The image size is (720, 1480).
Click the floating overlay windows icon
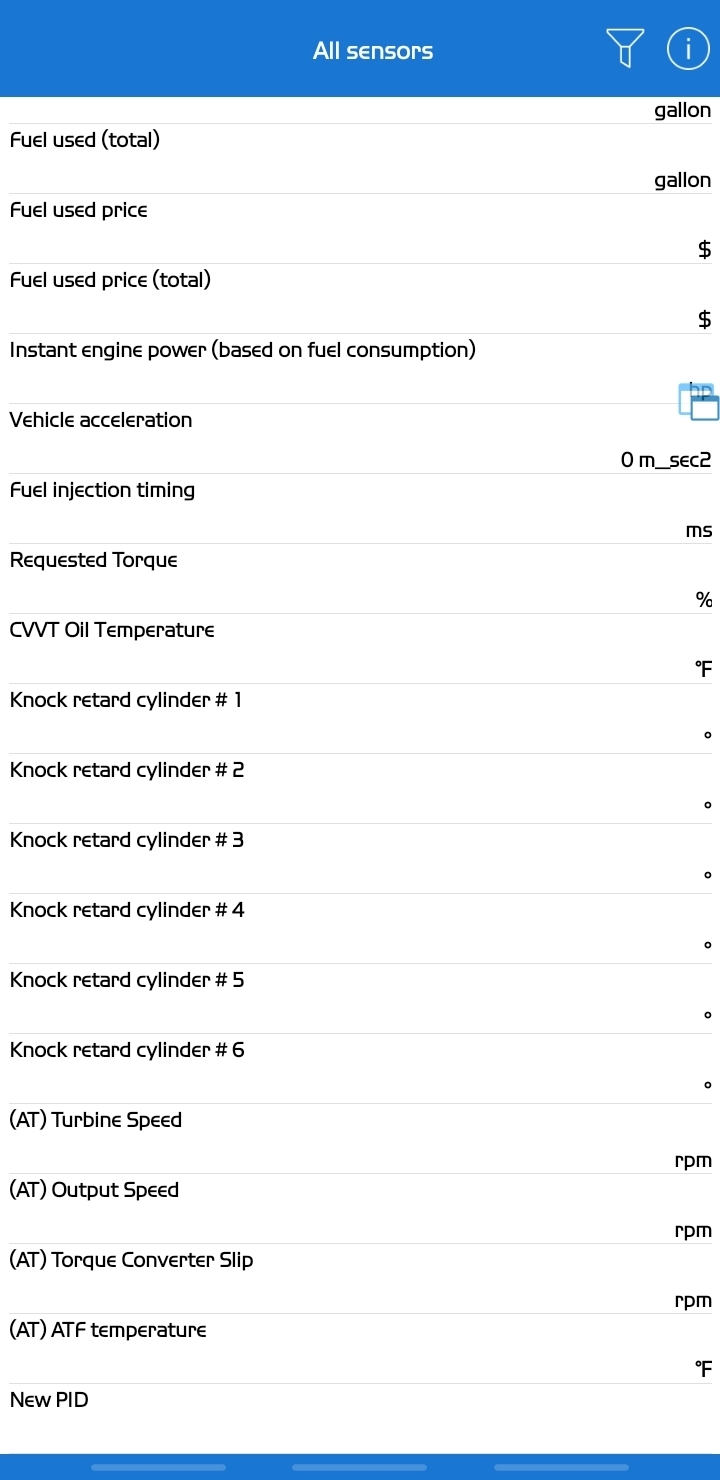[699, 401]
